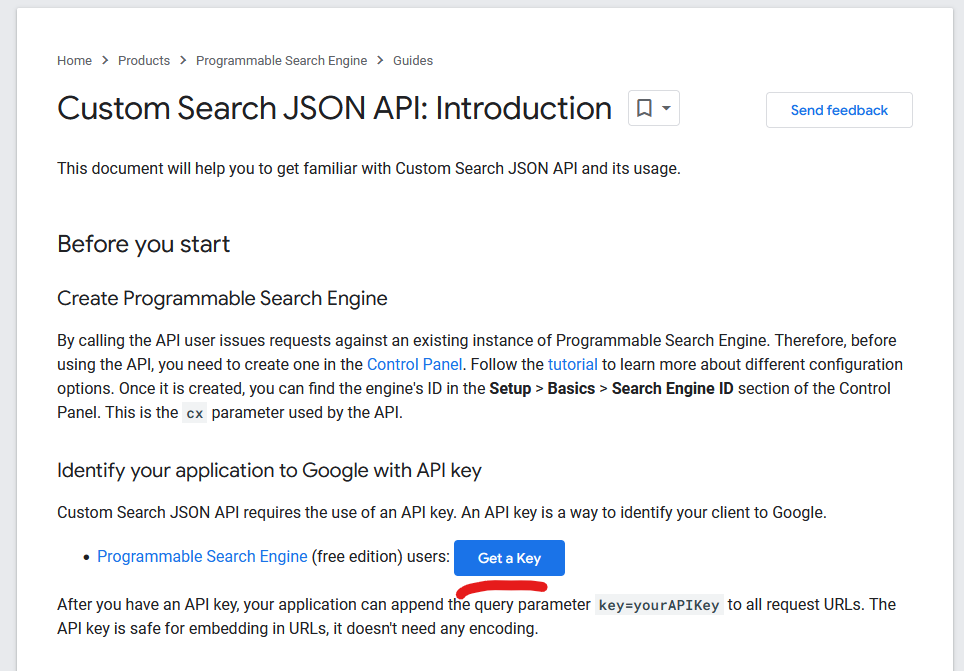Viewport: 964px width, 671px height.
Task: Click the cx code snippet
Action: click(x=194, y=413)
